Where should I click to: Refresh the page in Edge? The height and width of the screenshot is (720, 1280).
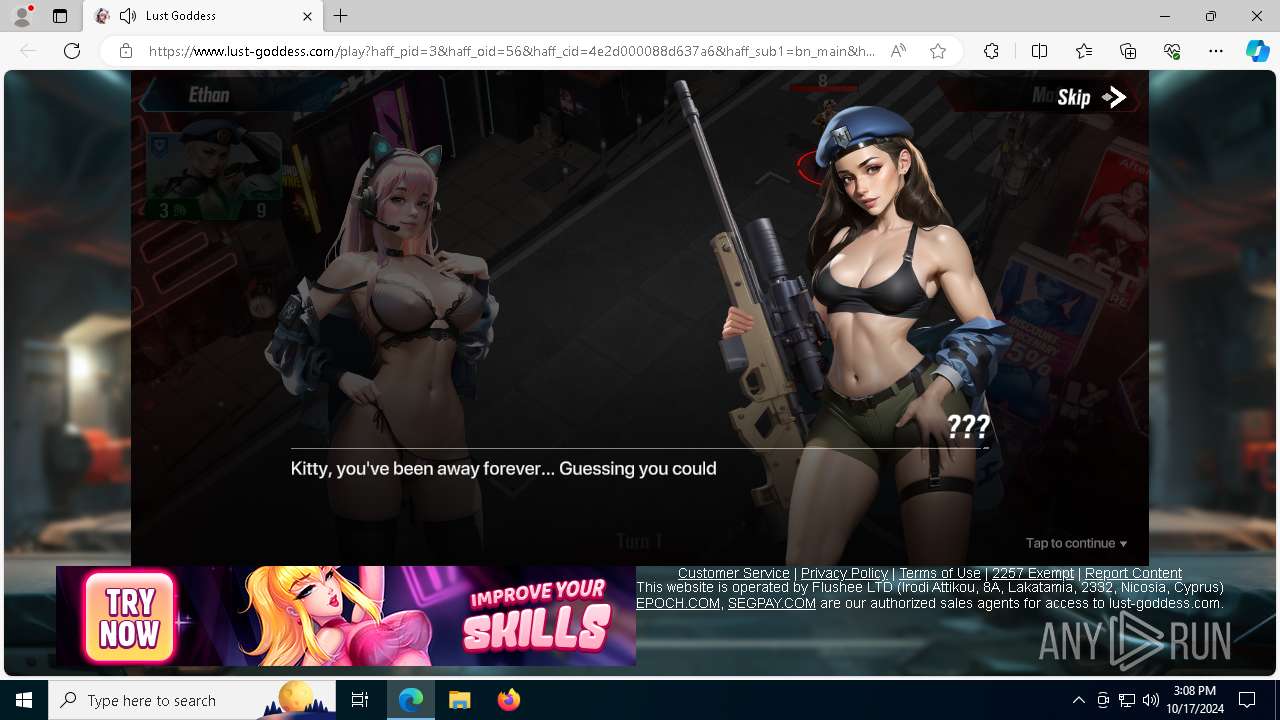[x=72, y=51]
